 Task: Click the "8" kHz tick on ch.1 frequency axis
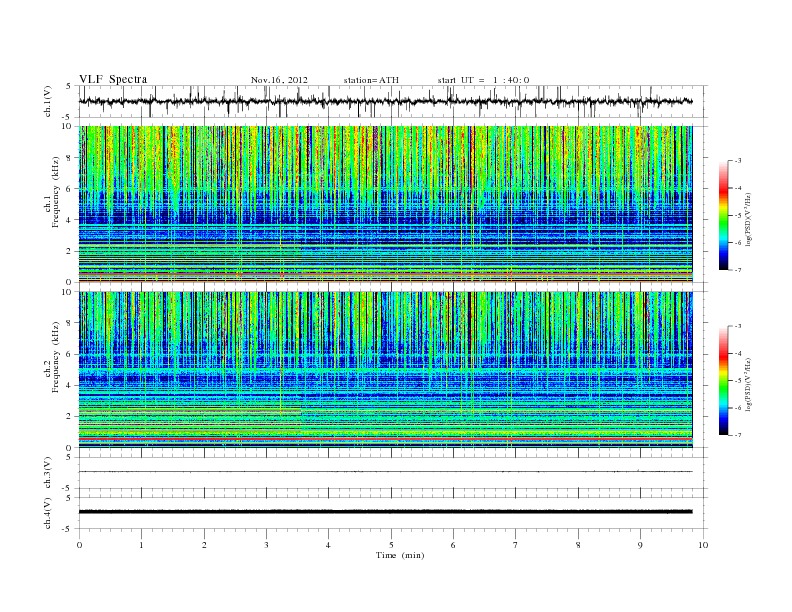(69, 157)
